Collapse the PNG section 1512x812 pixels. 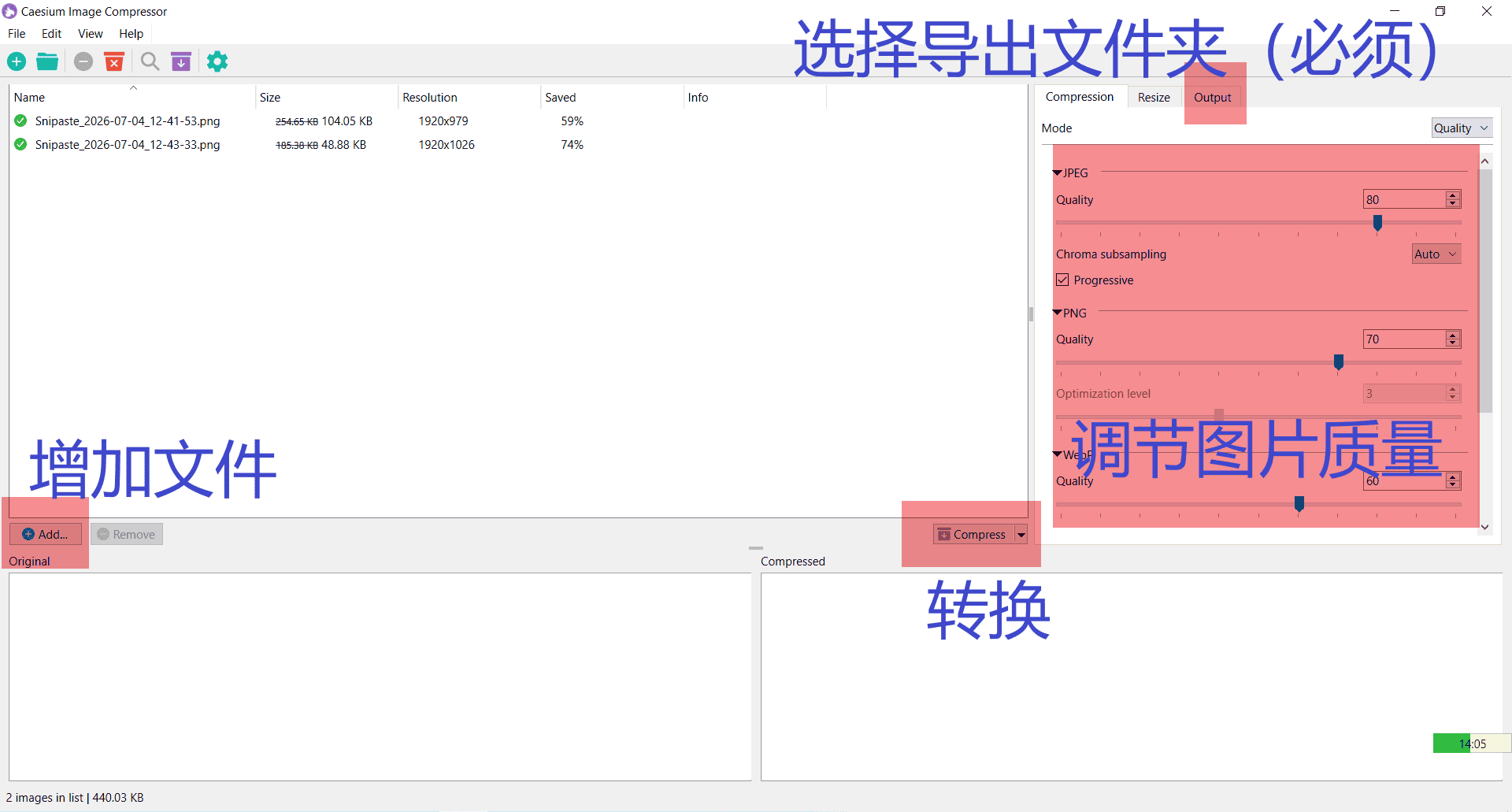[x=1058, y=313]
